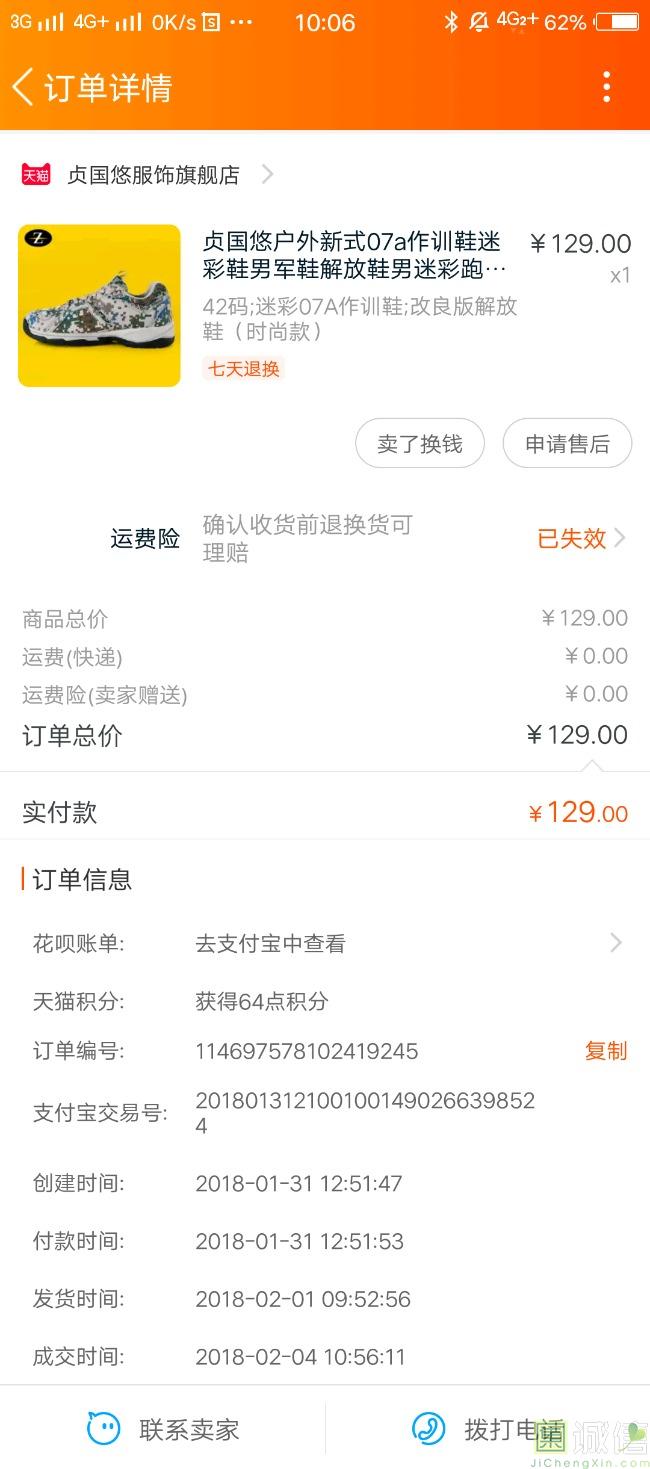Open 花呗账单 row chevron
The width and height of the screenshot is (650, 1469).
tap(616, 943)
